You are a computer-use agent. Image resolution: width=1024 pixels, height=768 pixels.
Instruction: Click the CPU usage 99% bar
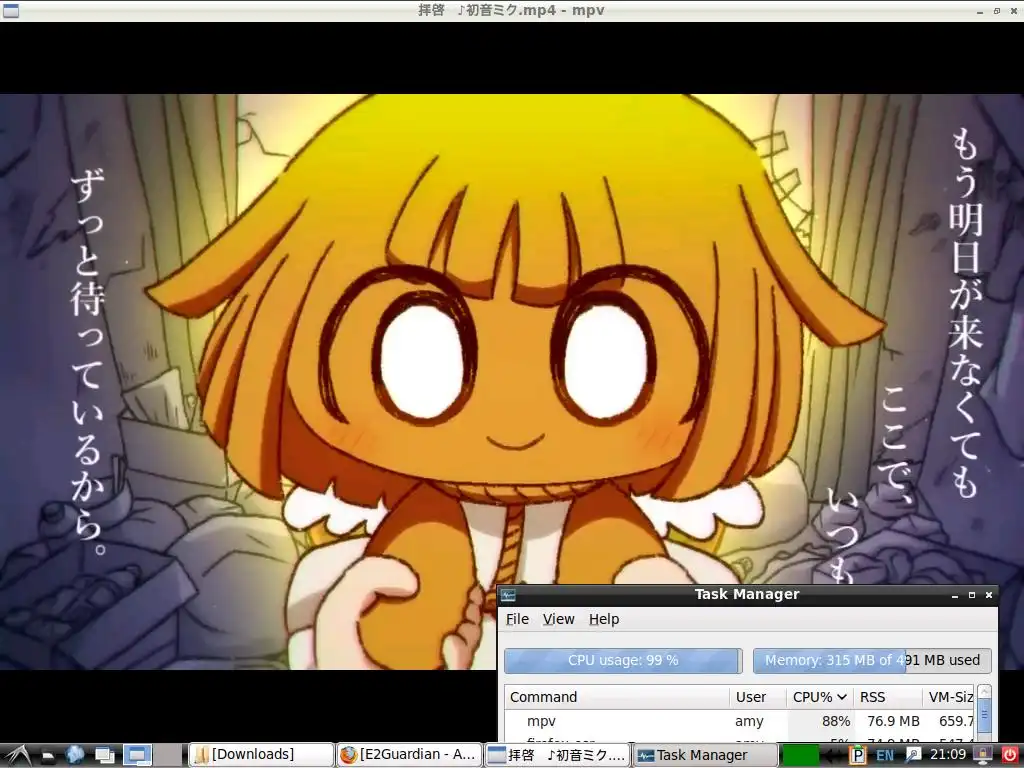point(623,660)
